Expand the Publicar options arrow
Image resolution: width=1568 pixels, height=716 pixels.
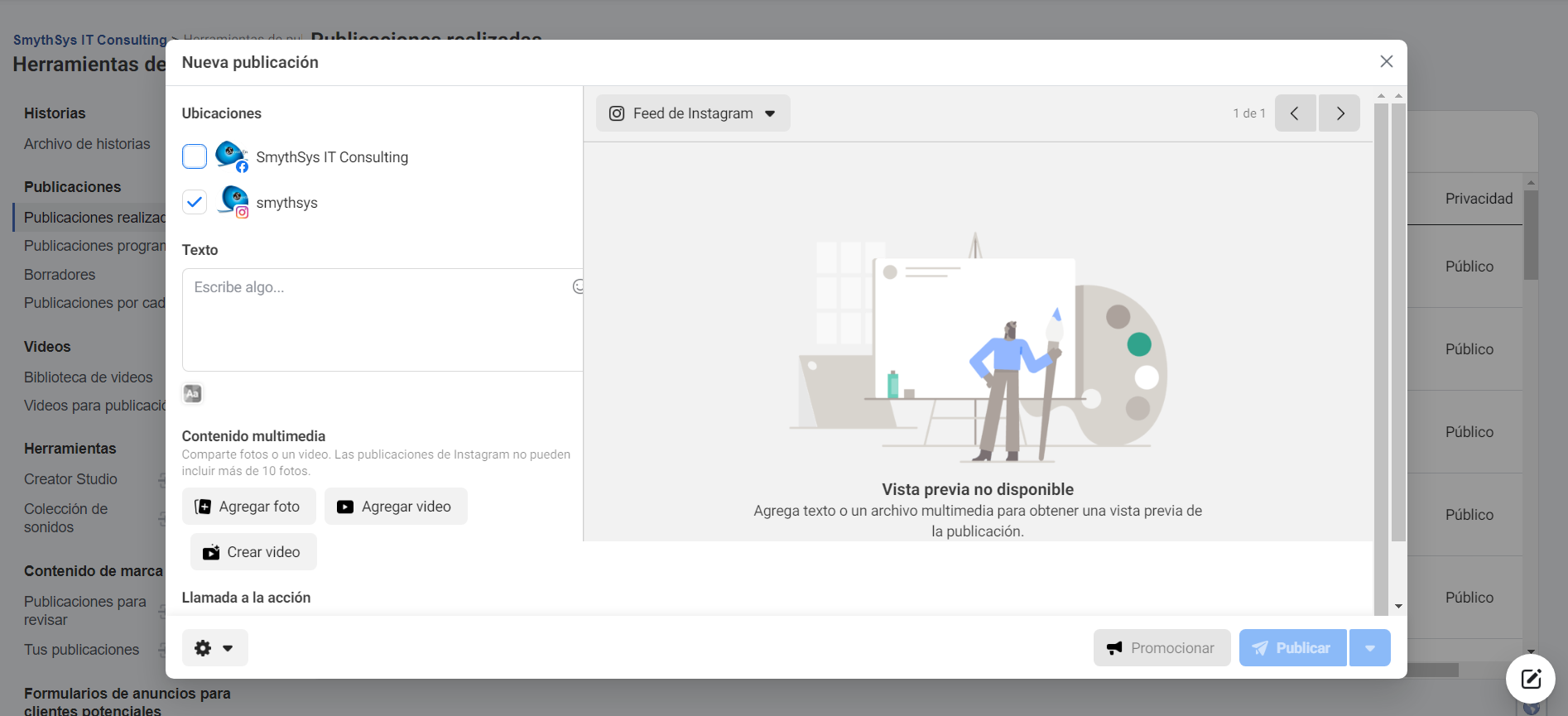pos(1370,648)
